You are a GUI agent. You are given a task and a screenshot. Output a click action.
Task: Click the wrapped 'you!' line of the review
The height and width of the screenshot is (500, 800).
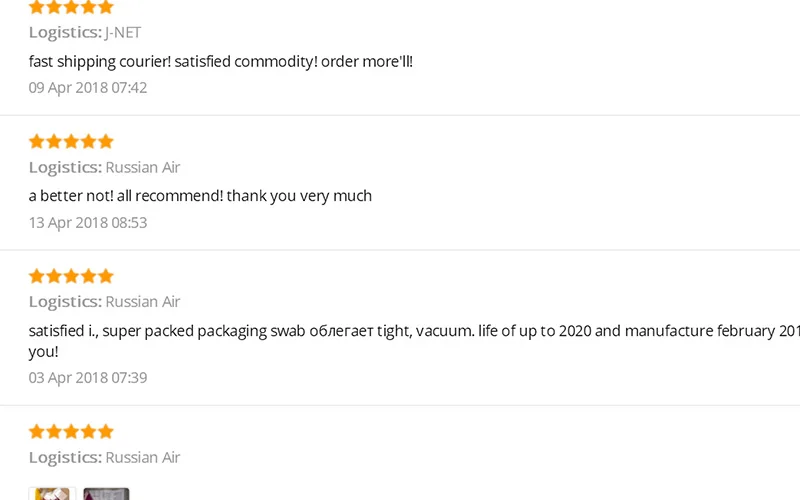click(43, 352)
